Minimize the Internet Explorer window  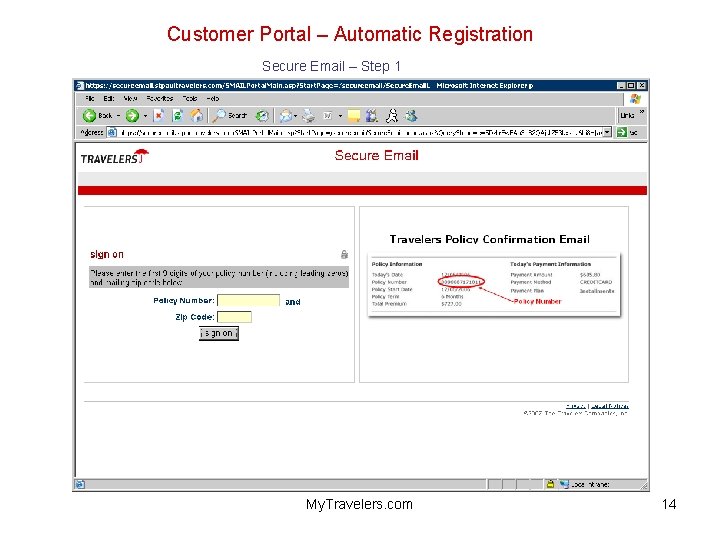621,85
